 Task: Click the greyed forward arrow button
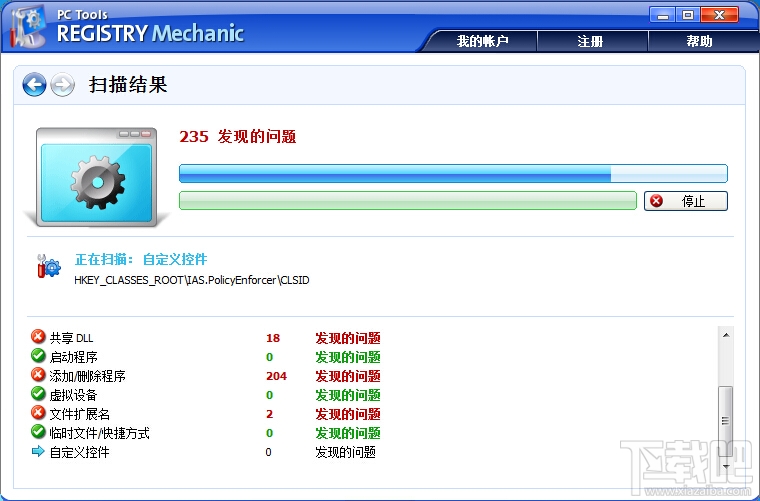63,85
